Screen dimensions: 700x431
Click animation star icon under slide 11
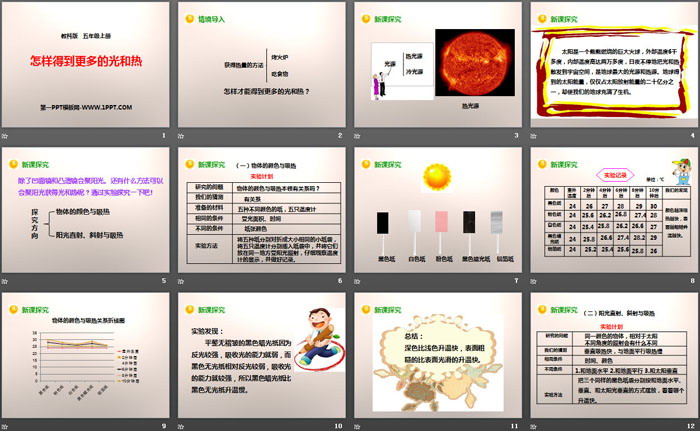357,427
